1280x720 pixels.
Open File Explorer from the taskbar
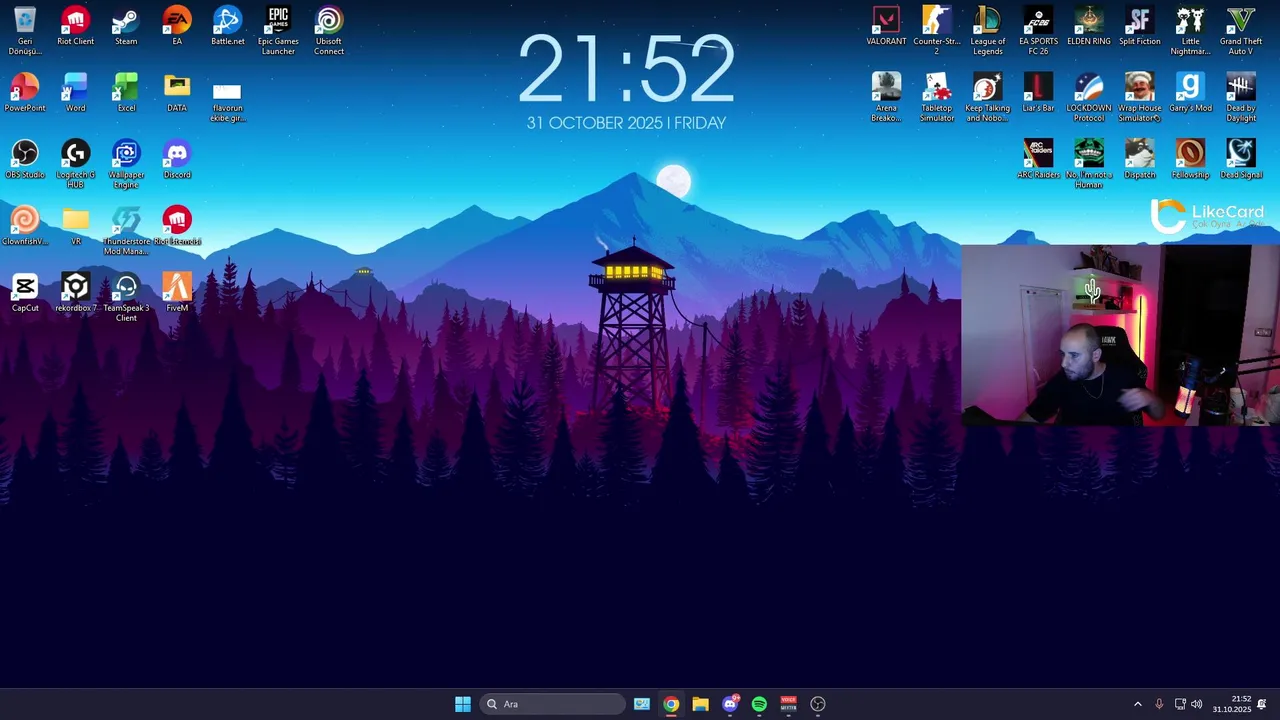[x=700, y=704]
